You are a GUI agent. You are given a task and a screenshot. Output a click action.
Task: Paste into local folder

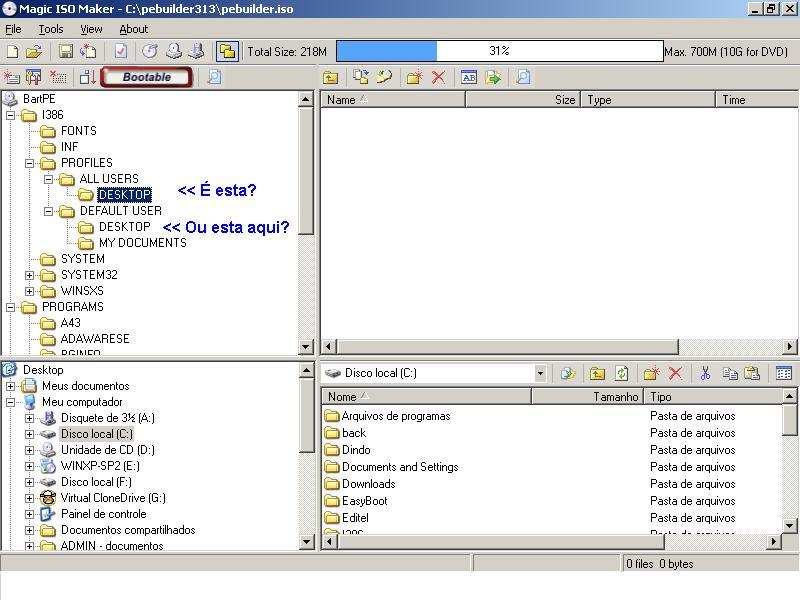pos(753,373)
